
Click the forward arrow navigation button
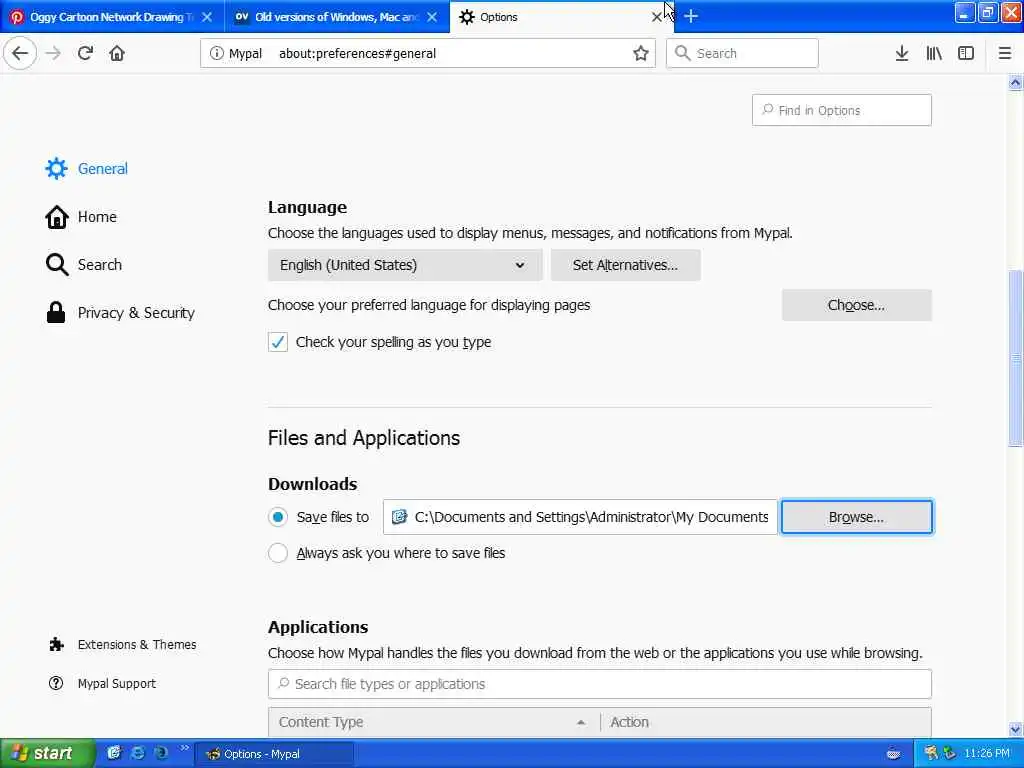pos(53,53)
